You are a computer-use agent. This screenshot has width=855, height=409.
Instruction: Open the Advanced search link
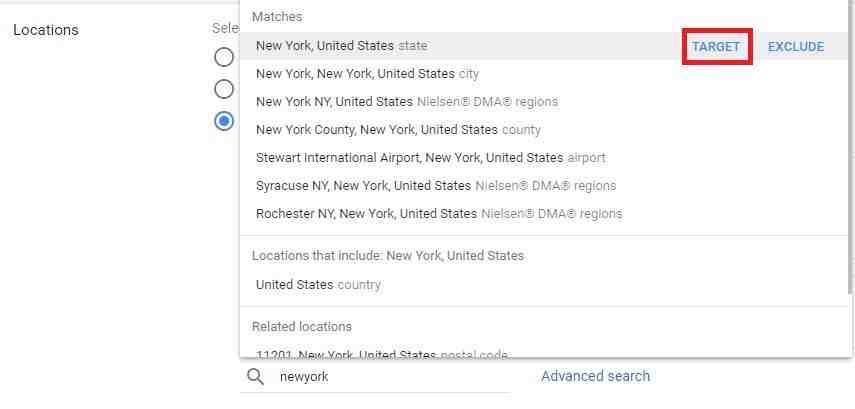[x=595, y=376]
